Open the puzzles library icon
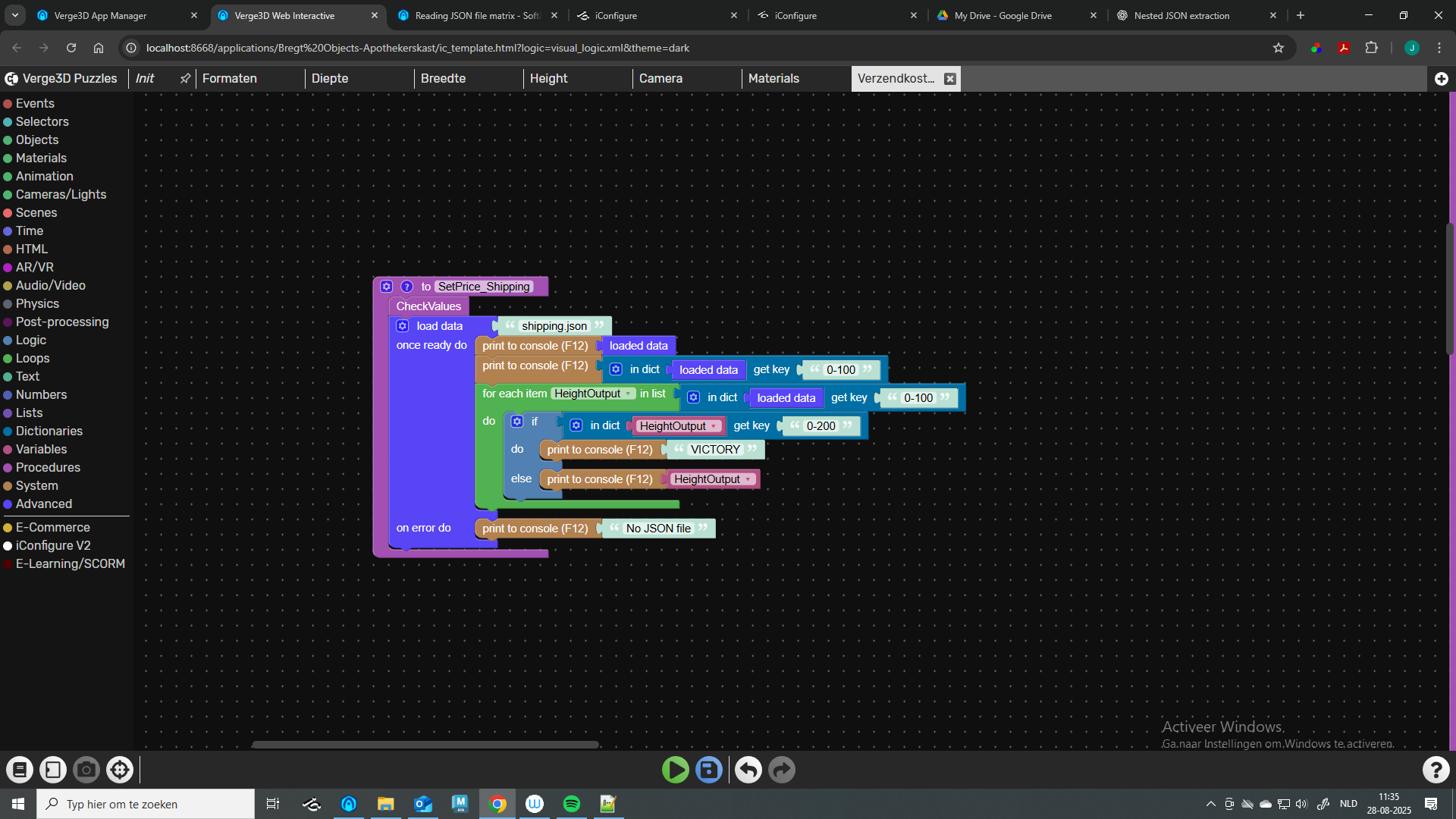The width and height of the screenshot is (1456, 819). 20,770
